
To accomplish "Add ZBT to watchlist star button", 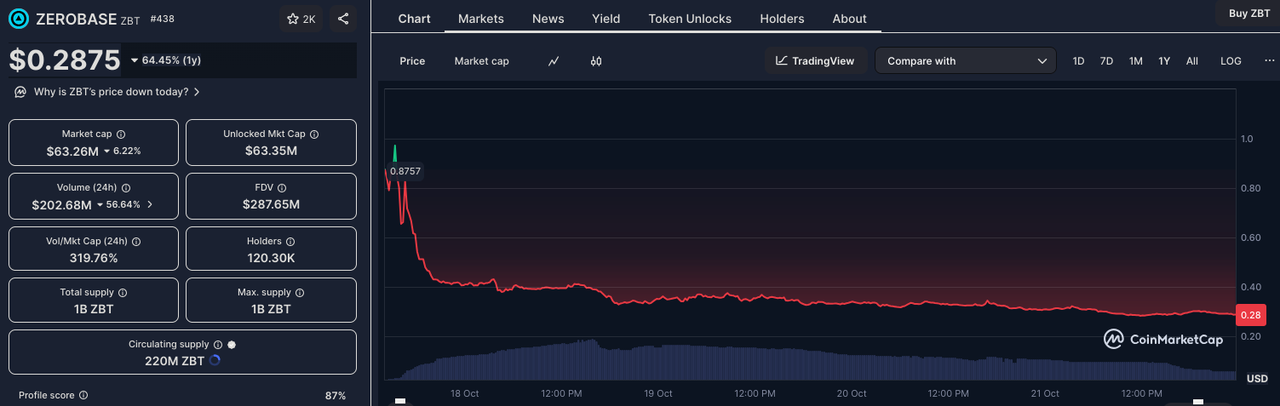I will 301,19.
